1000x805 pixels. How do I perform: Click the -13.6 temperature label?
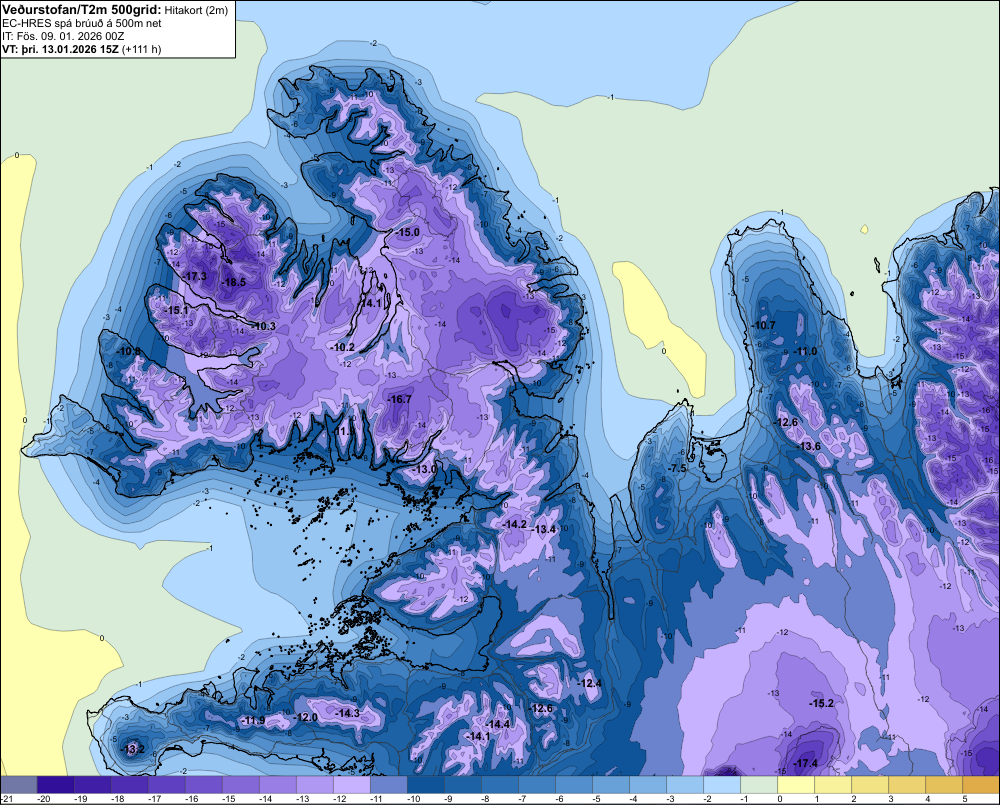coord(809,446)
